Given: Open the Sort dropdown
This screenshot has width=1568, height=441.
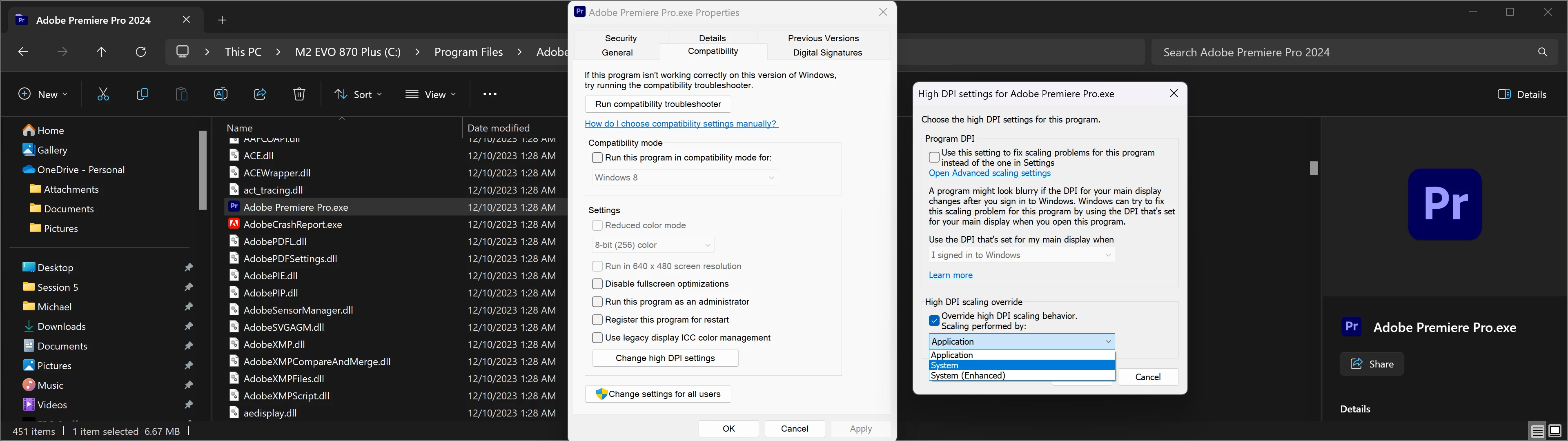Looking at the screenshot, I should click(x=358, y=94).
